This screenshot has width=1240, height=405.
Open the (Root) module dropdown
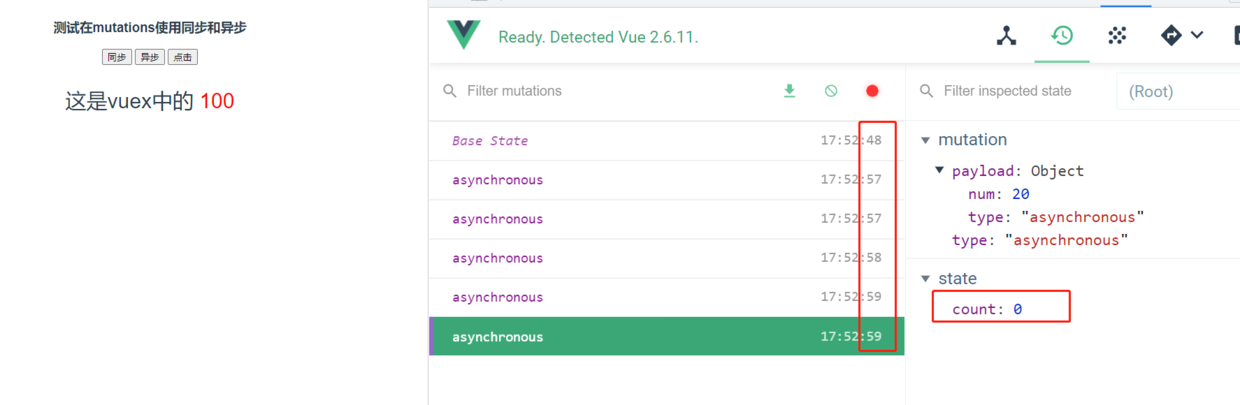point(1175,91)
